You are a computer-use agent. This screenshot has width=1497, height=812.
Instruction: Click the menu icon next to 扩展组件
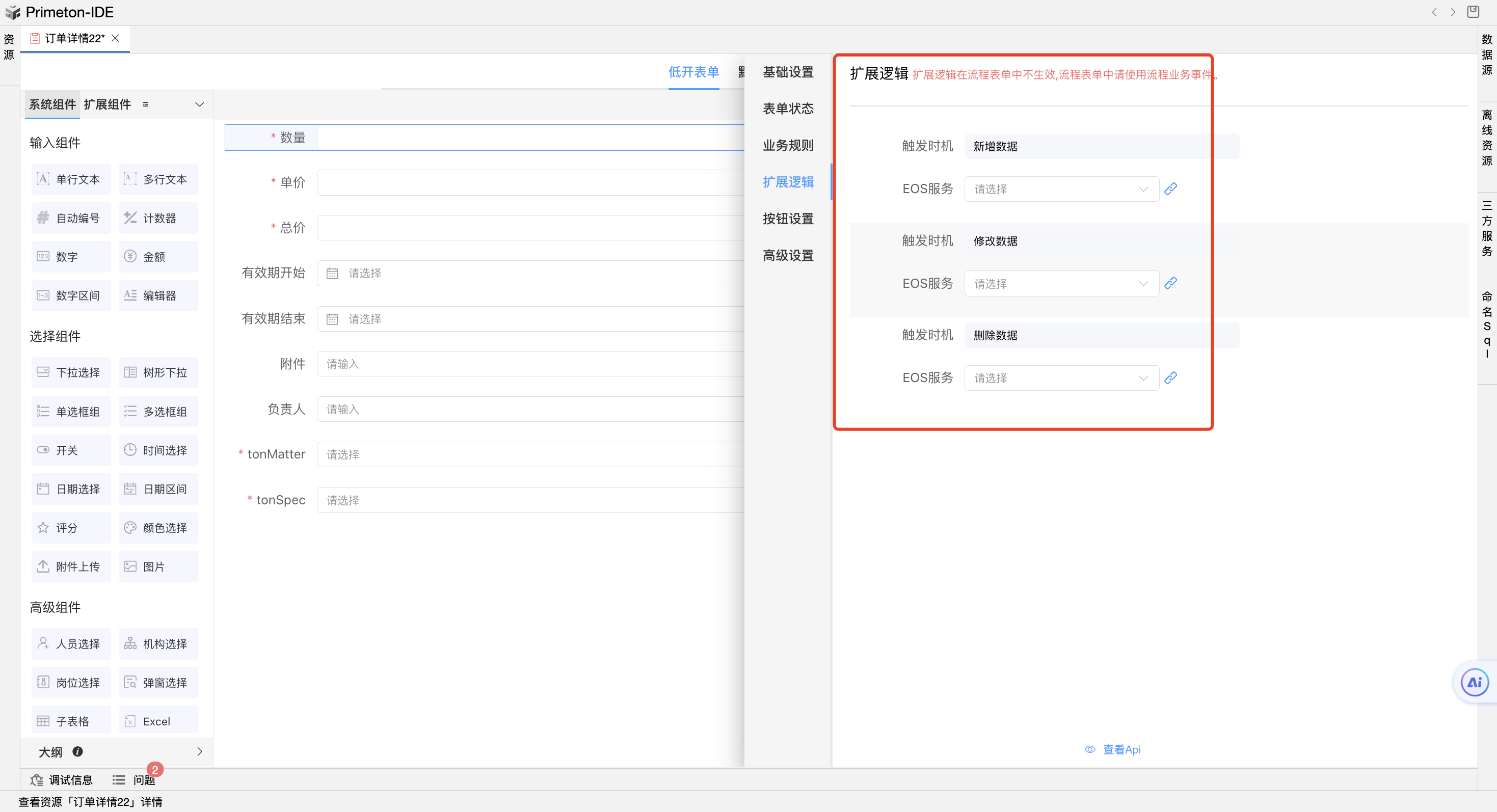pyautogui.click(x=146, y=104)
